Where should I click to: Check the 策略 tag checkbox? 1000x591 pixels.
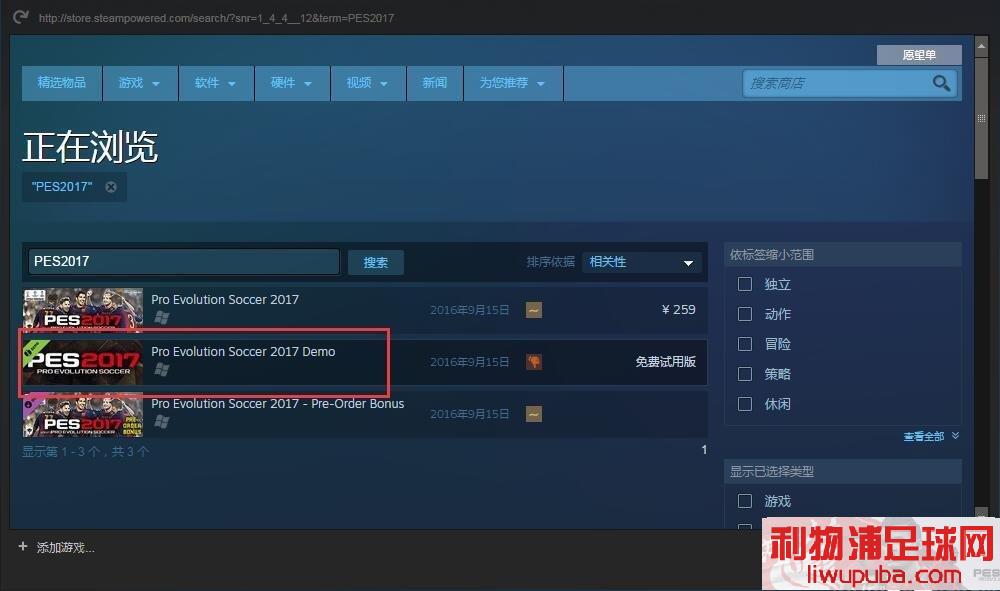click(x=745, y=374)
